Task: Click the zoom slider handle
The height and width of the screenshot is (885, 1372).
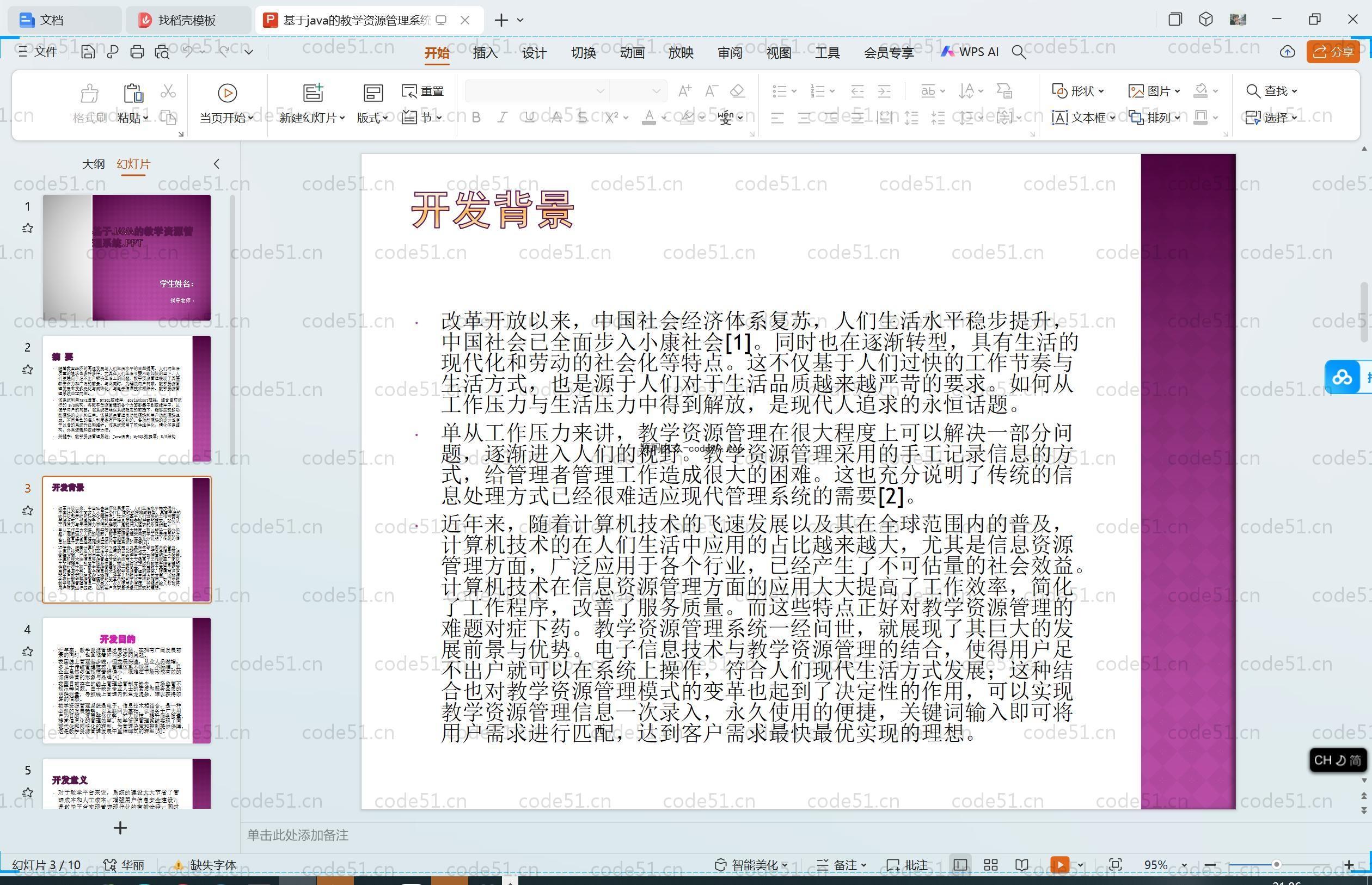Action: click(x=1276, y=864)
